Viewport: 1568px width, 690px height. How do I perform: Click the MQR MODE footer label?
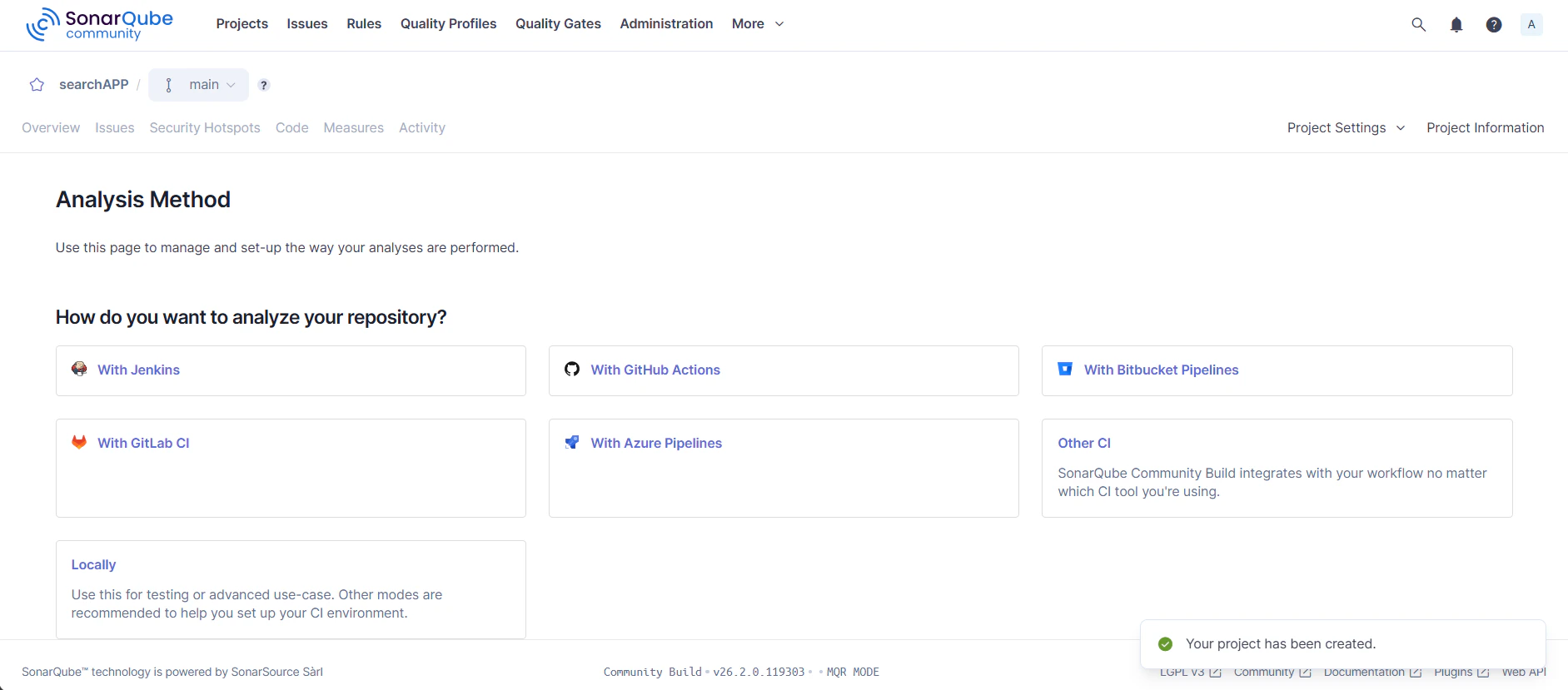click(853, 673)
